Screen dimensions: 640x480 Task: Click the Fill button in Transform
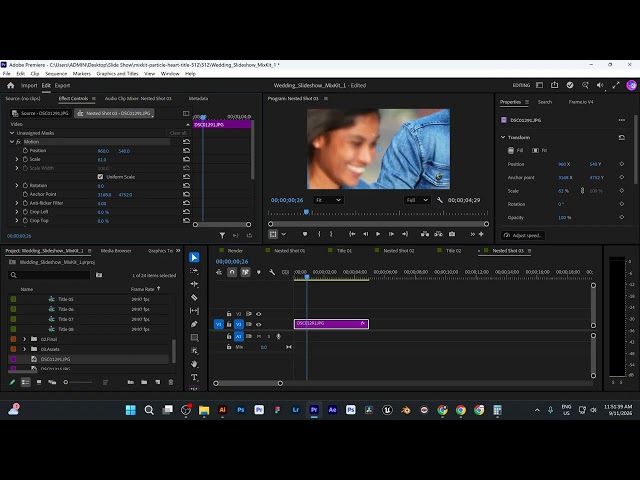point(516,150)
